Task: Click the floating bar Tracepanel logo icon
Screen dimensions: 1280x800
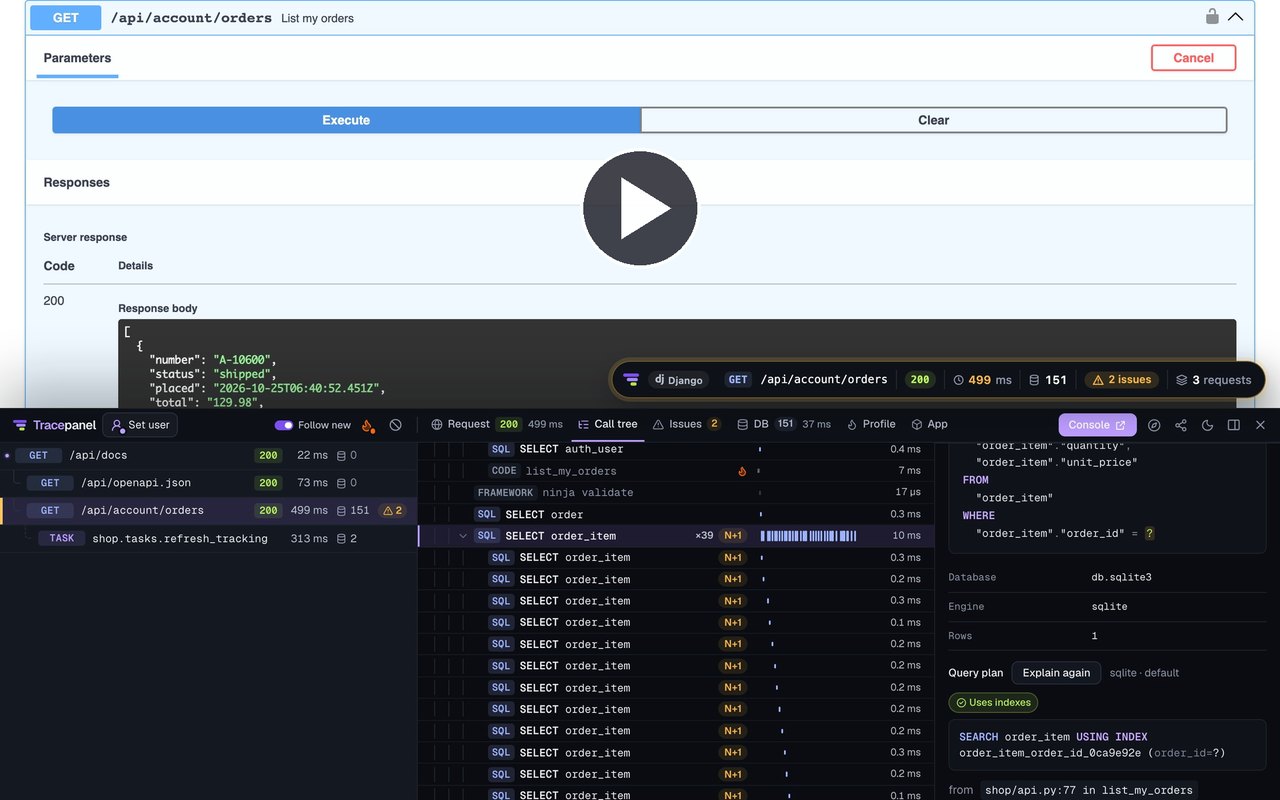Action: click(631, 380)
